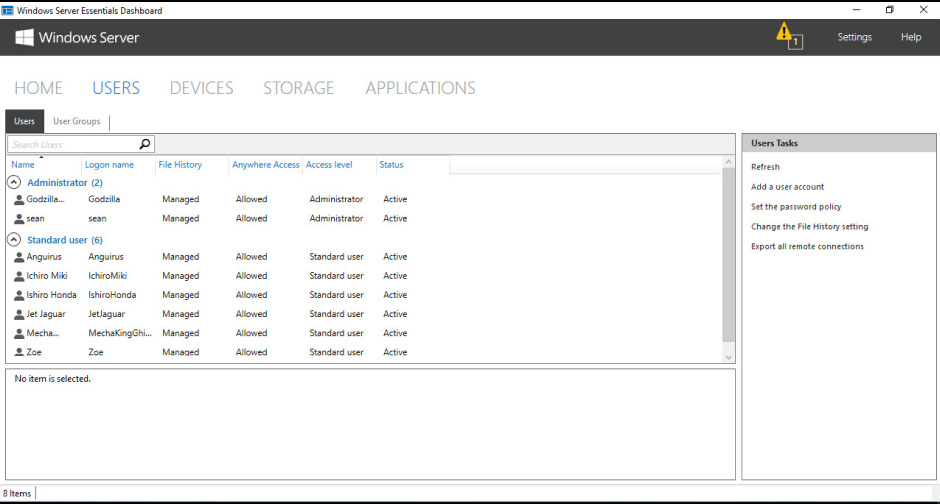The width and height of the screenshot is (940, 504).
Task: Select user icon next to Anguirus
Action: [19, 257]
